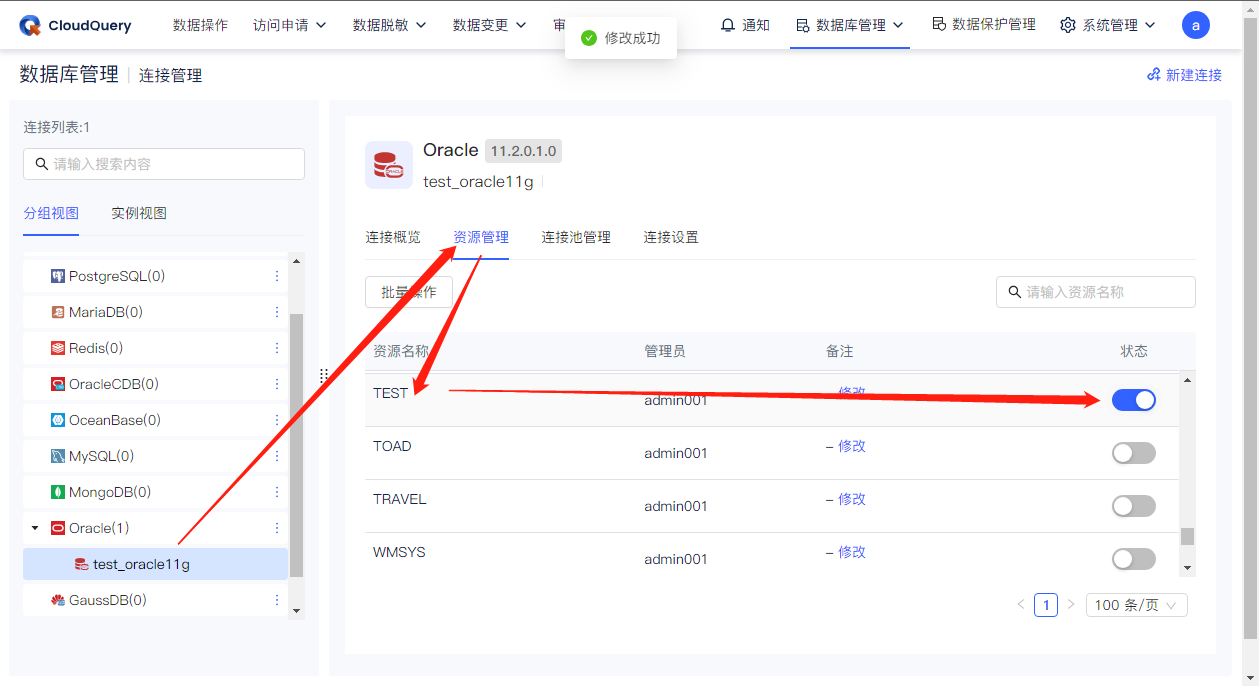Switch to the 资源管理 tab

(481, 237)
